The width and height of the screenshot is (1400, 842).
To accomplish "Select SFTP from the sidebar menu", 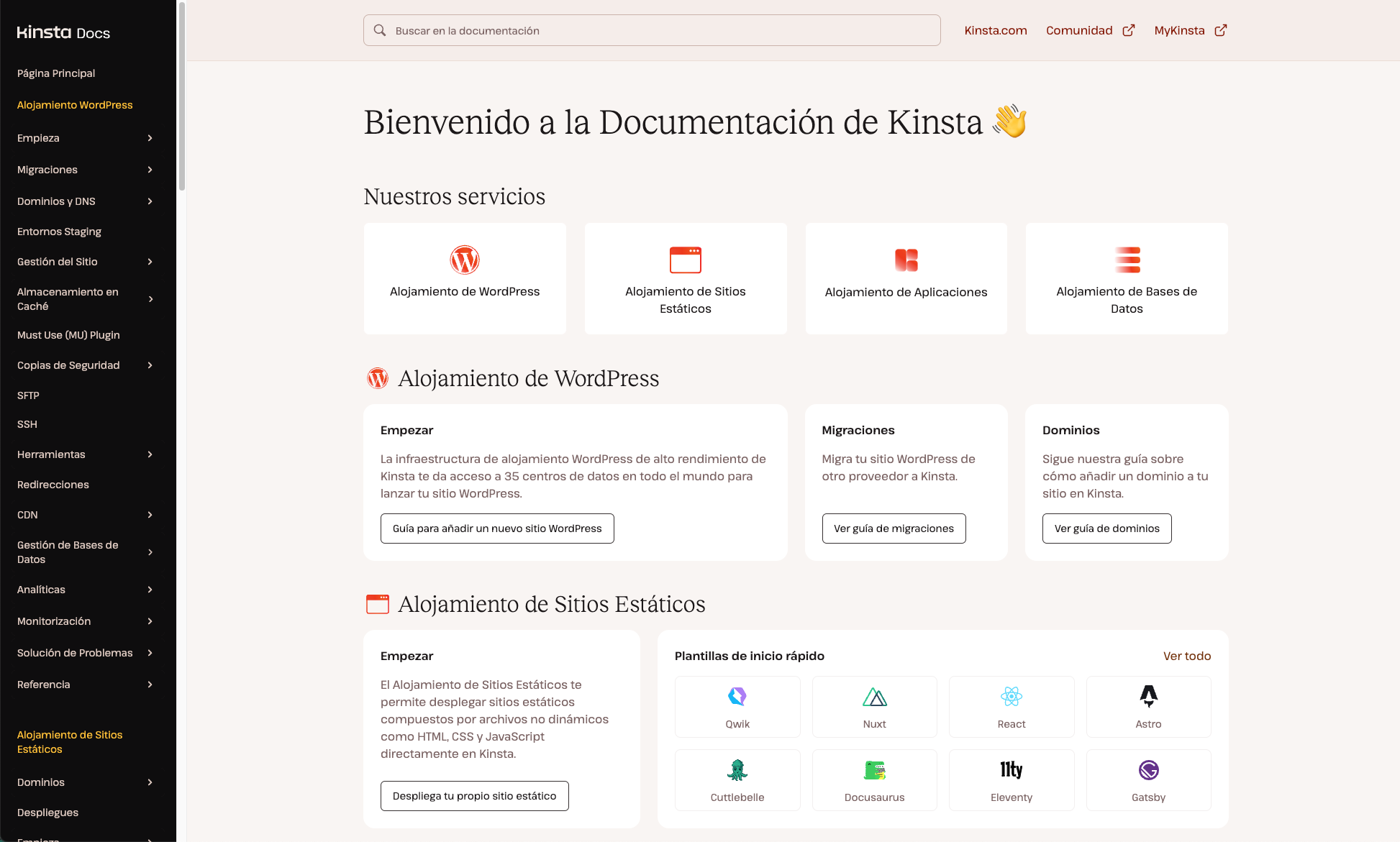I will click(27, 395).
